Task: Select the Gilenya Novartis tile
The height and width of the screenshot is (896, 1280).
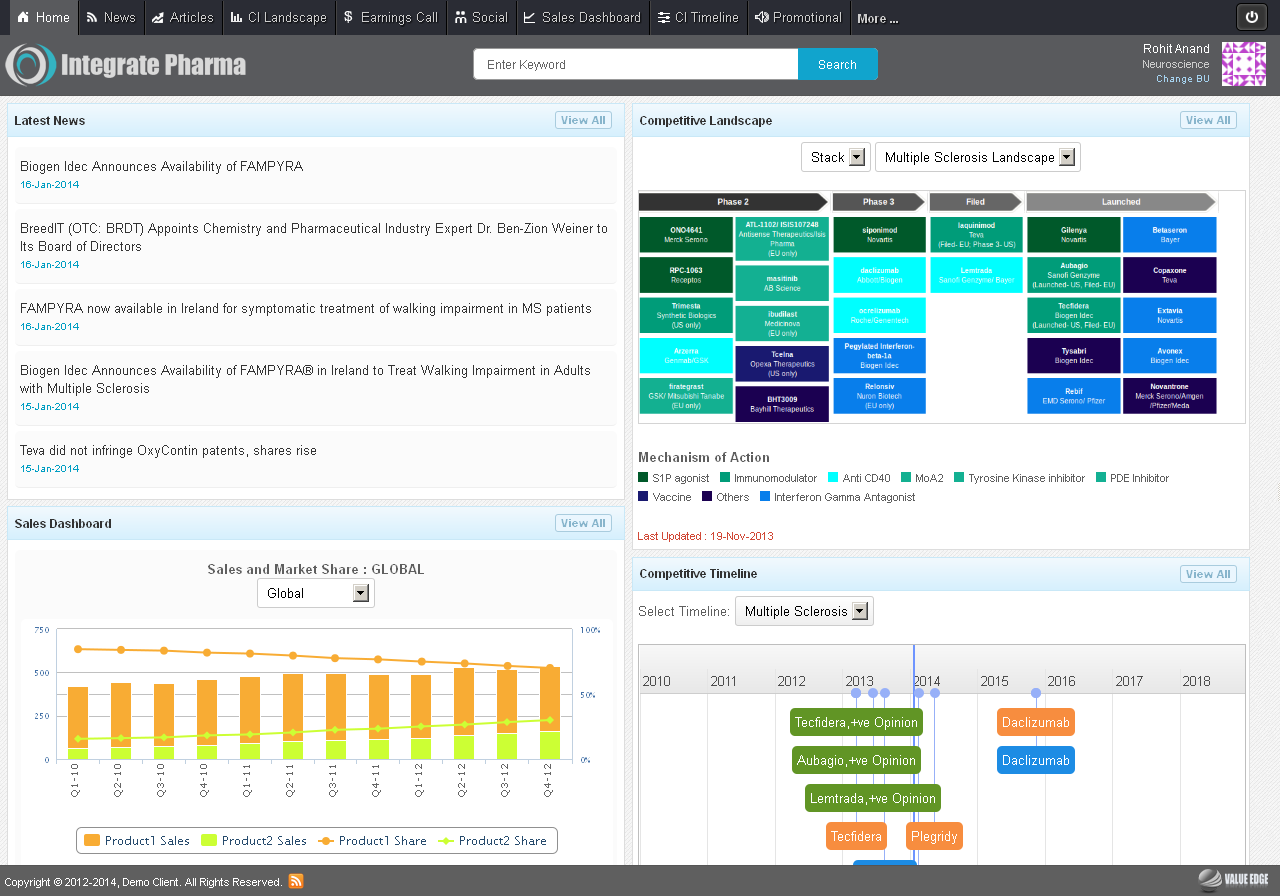Action: pos(1073,234)
